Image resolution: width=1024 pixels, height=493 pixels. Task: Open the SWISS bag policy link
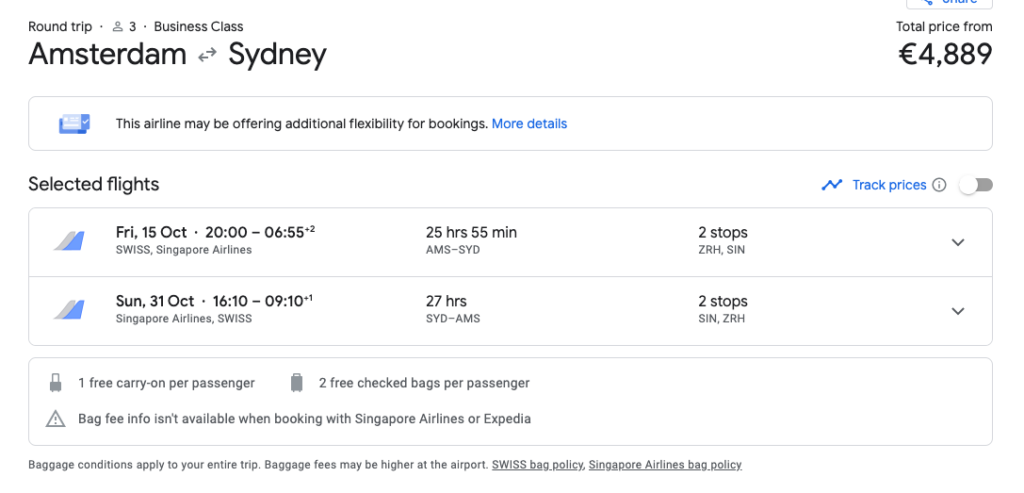click(537, 465)
